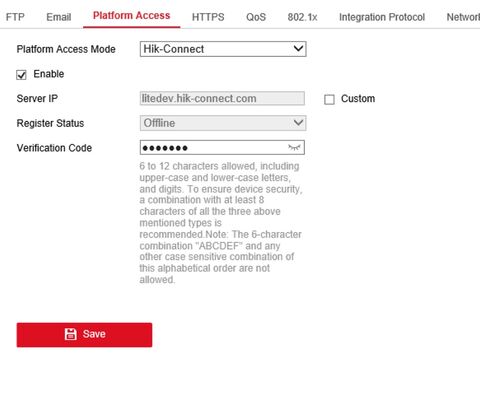
Task: Reveal verification code with eye icon
Action: point(294,147)
